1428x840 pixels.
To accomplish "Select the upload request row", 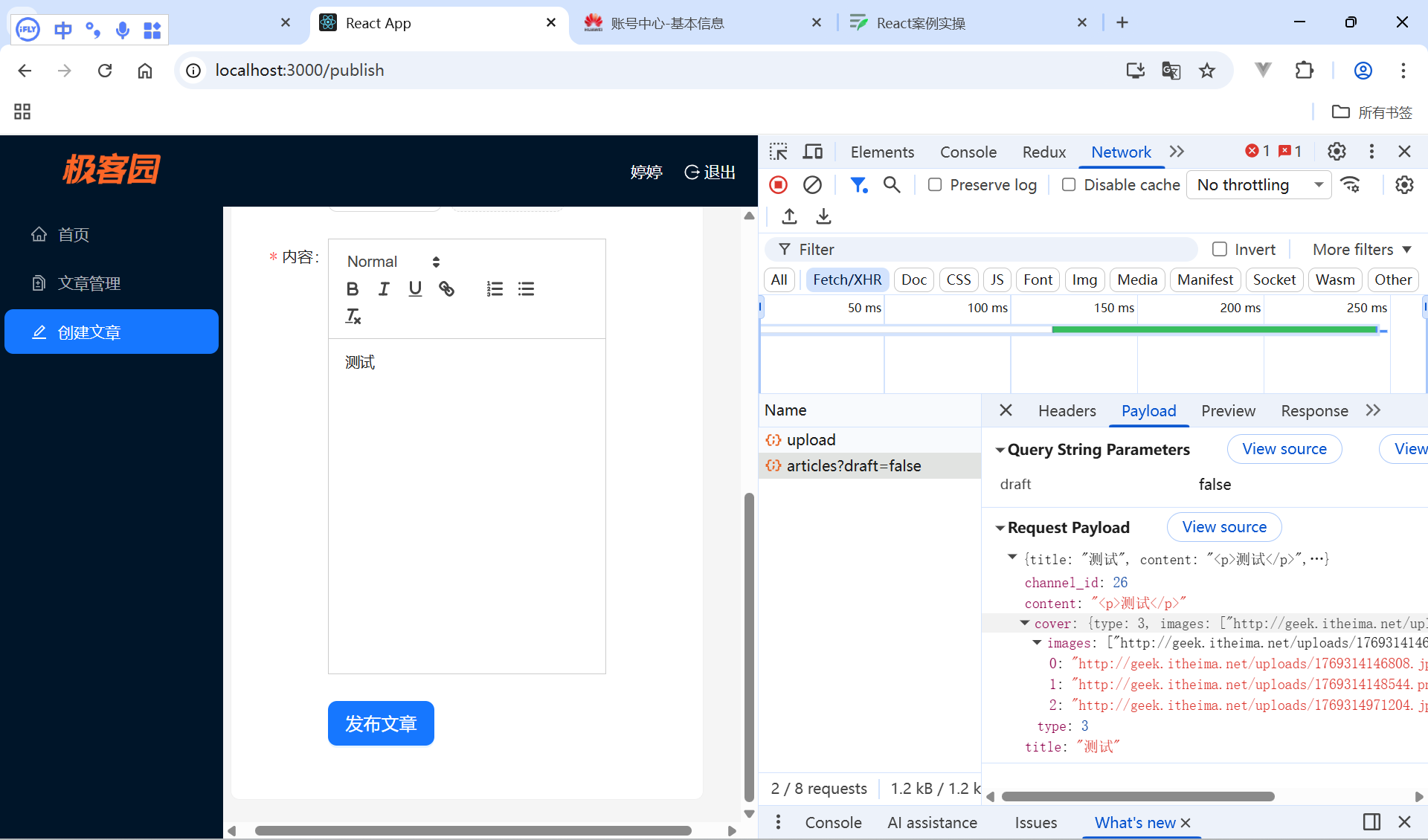I will click(x=811, y=440).
